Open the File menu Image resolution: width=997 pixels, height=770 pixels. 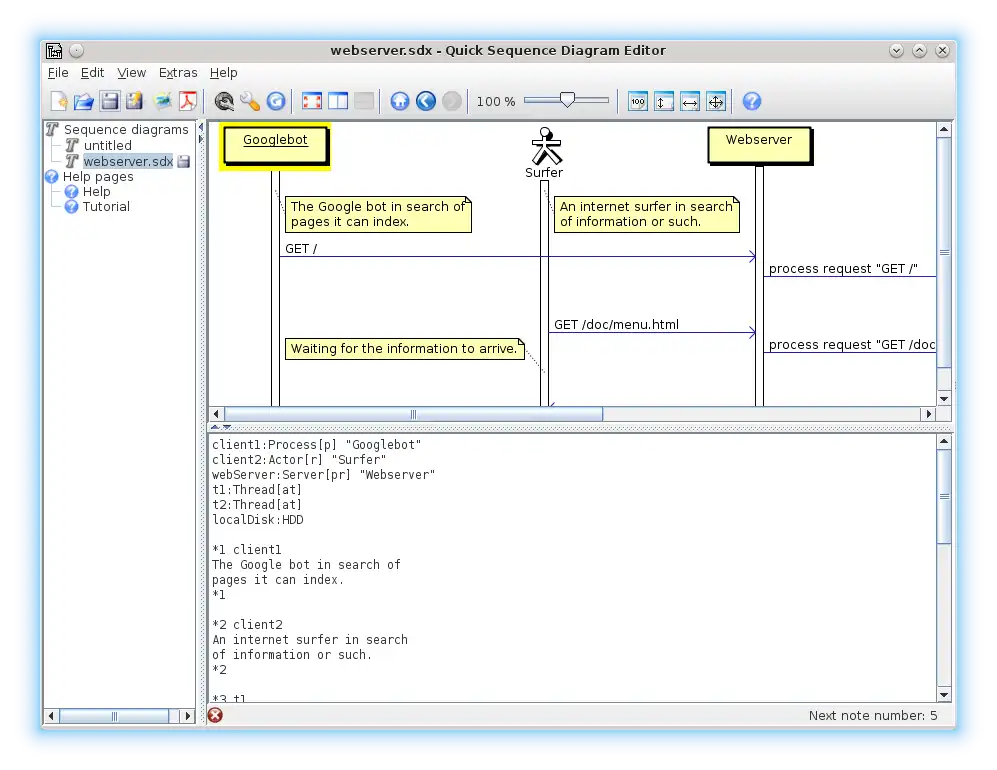coord(58,72)
